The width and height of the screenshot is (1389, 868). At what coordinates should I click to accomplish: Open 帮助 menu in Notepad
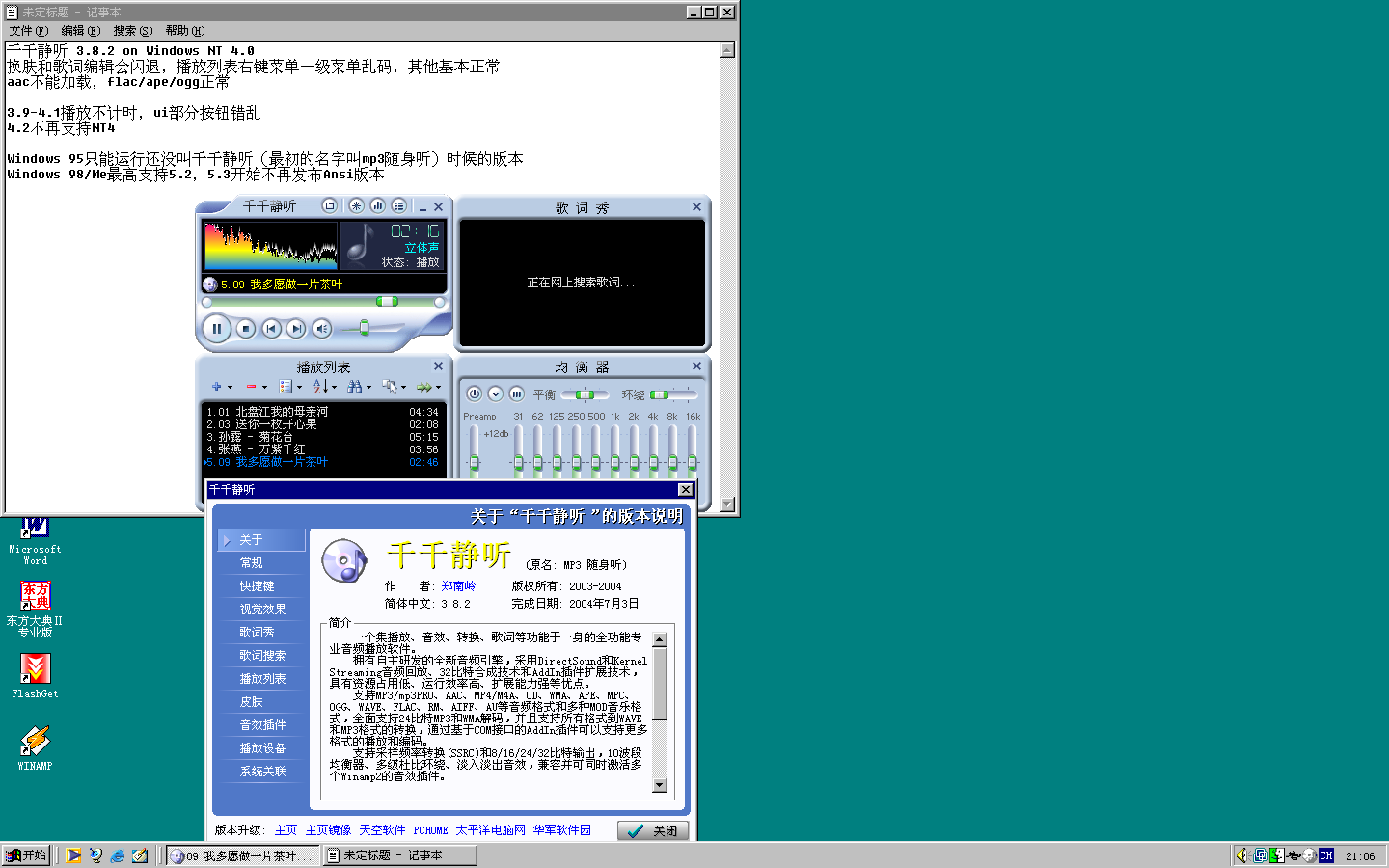pyautogui.click(x=184, y=31)
